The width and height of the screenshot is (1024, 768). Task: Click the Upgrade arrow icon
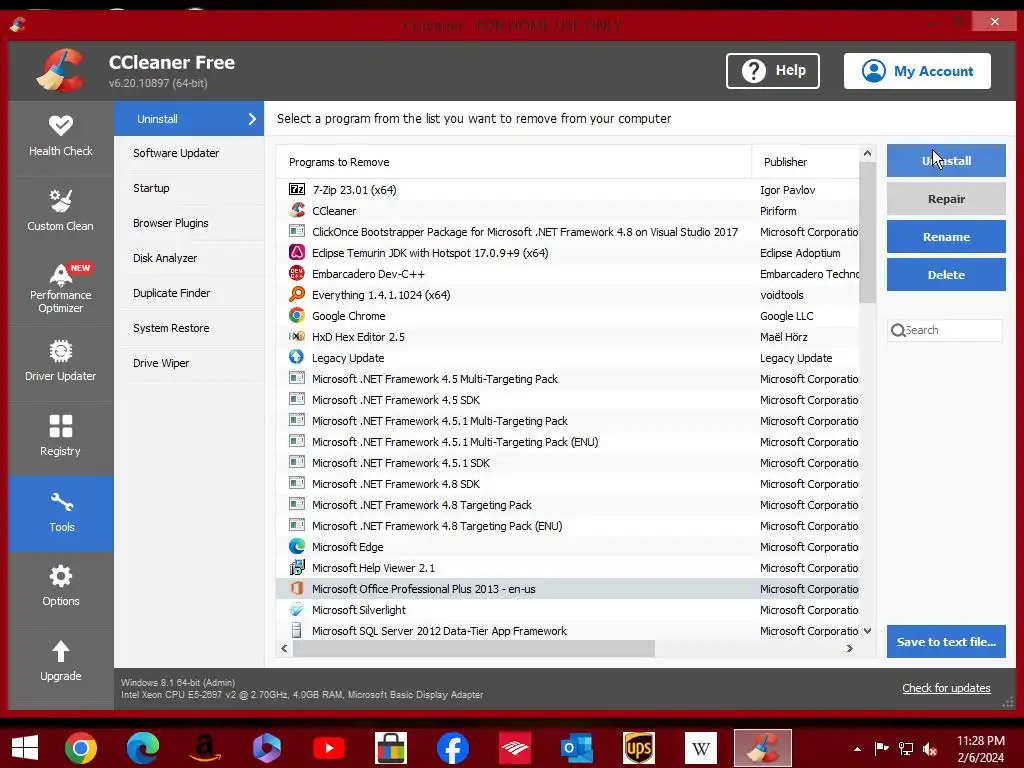61,651
